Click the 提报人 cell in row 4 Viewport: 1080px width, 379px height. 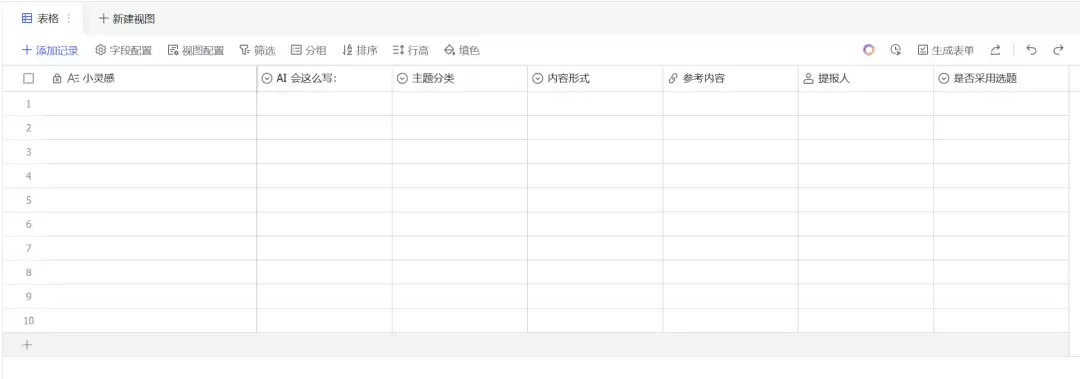click(866, 176)
